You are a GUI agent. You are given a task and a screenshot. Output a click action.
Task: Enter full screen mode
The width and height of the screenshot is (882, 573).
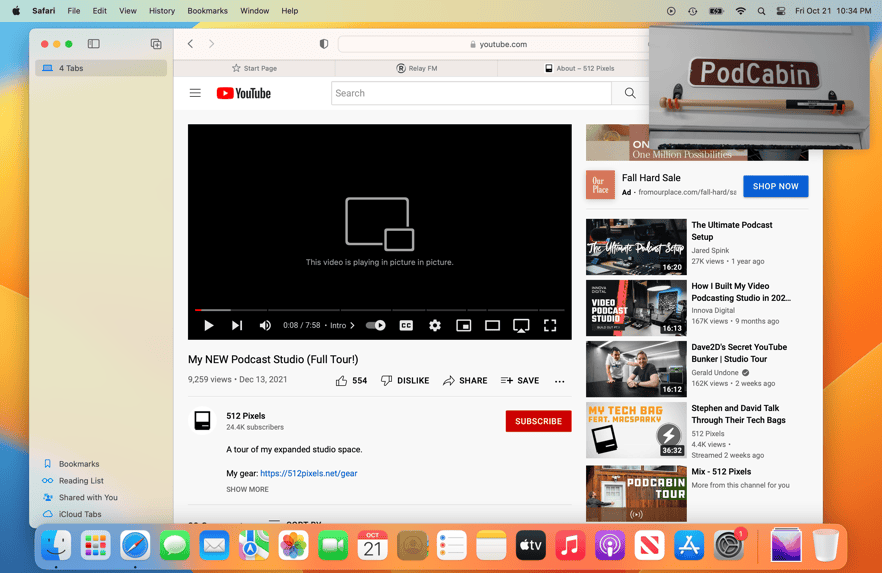click(x=550, y=326)
